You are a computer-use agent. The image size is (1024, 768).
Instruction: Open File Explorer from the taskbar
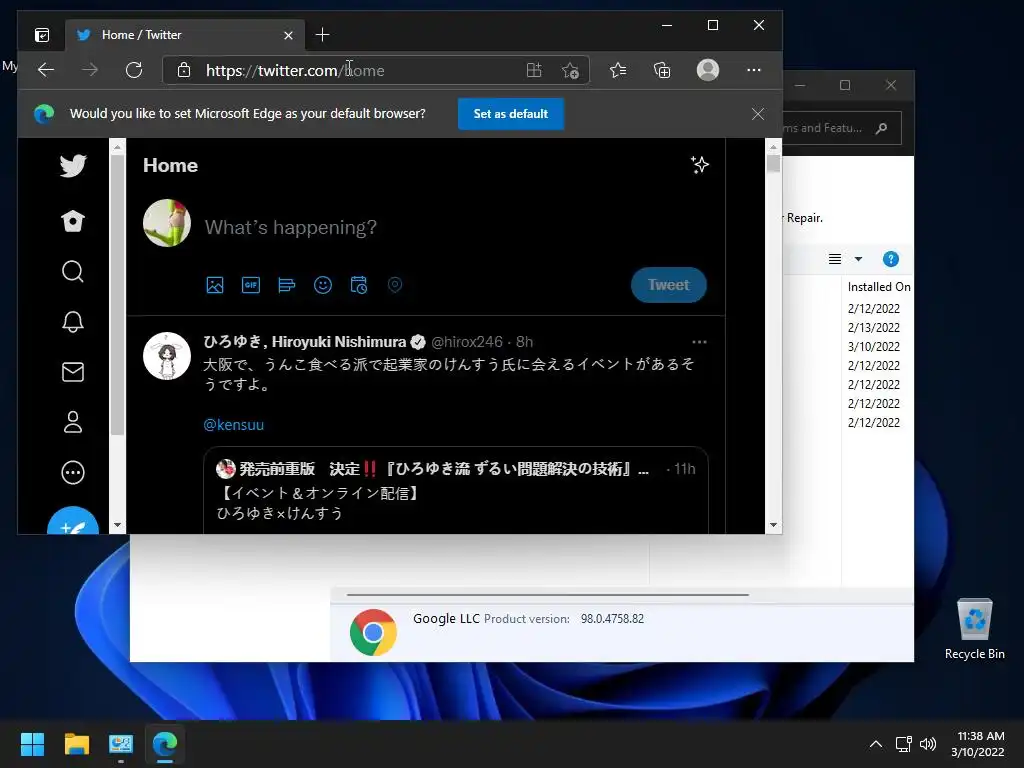76,744
